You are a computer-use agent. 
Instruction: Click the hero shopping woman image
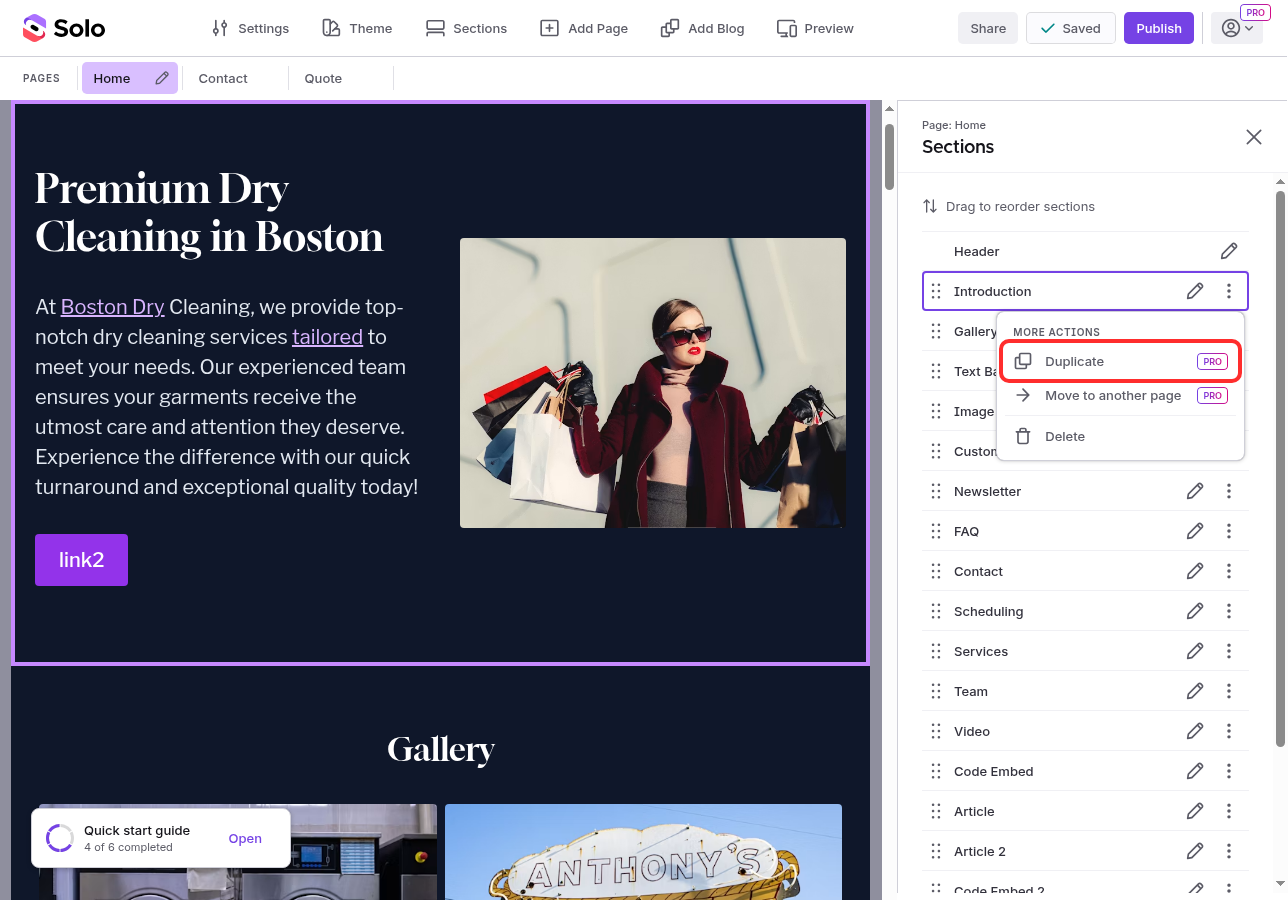pos(653,383)
